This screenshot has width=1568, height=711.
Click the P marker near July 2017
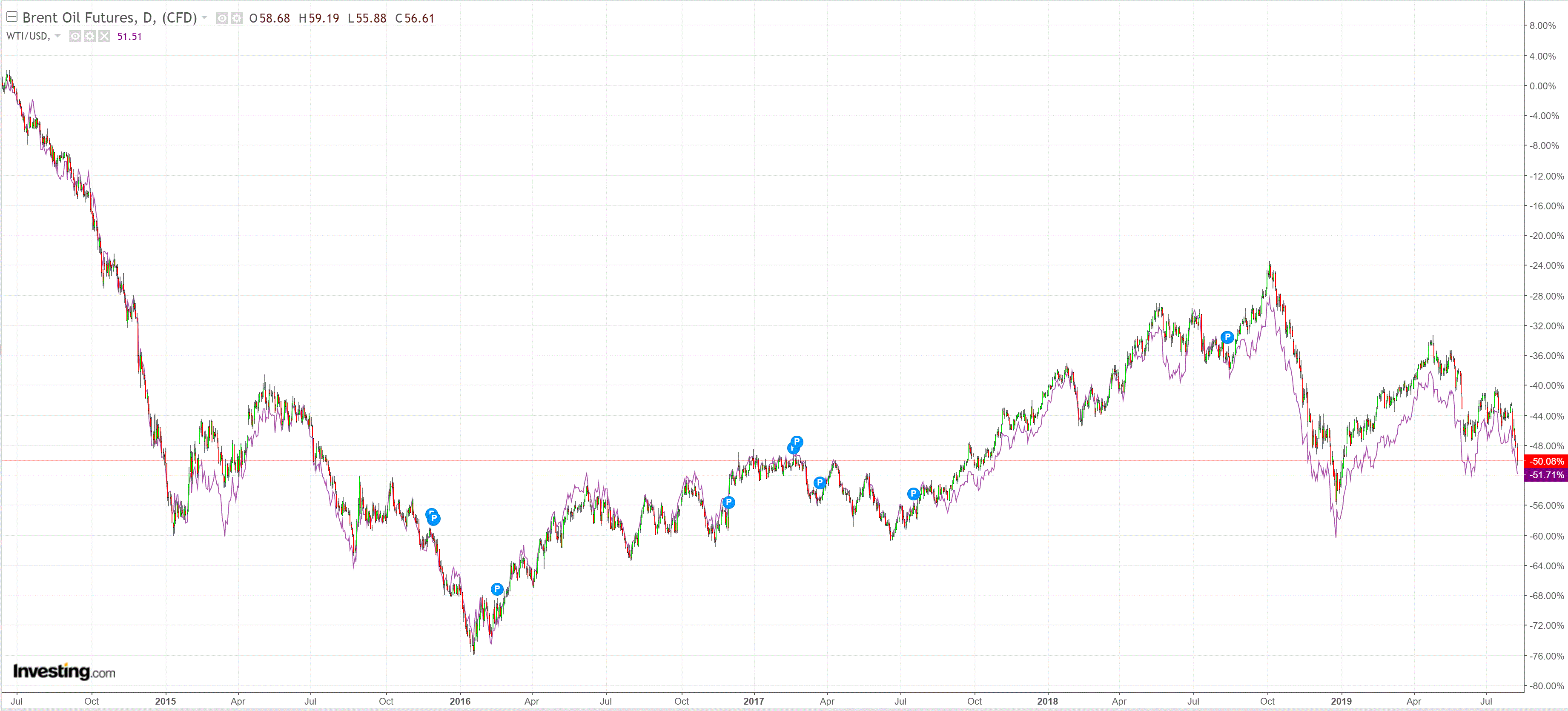click(x=913, y=494)
